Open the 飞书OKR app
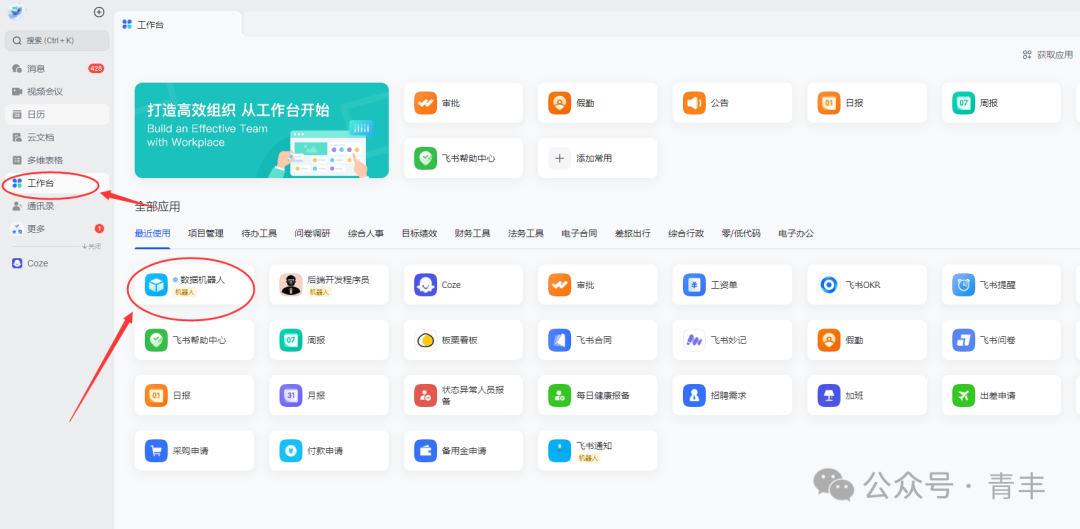Image resolution: width=1080 pixels, height=529 pixels. click(866, 284)
